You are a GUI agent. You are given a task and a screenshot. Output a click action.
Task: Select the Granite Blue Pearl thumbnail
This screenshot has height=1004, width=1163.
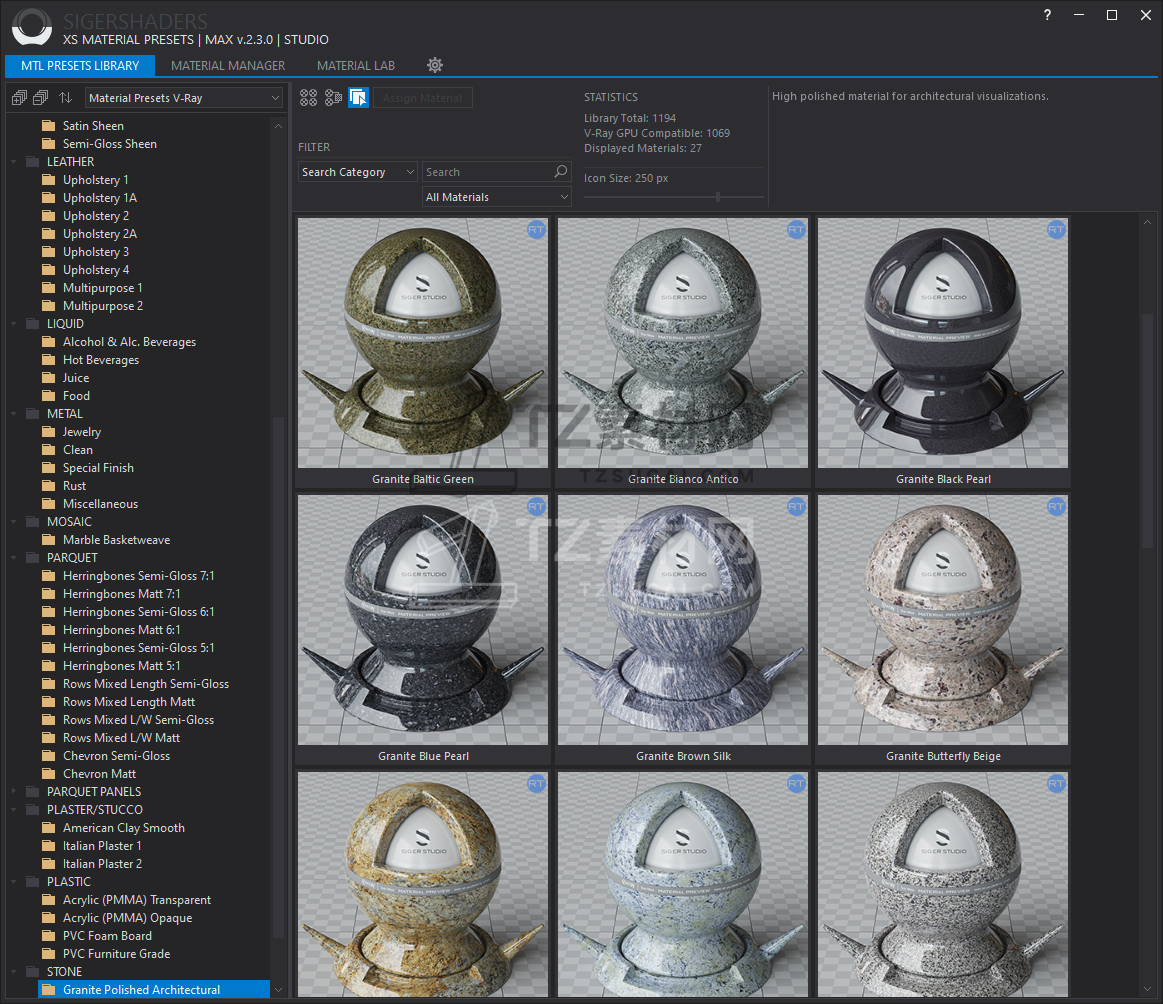[x=423, y=620]
